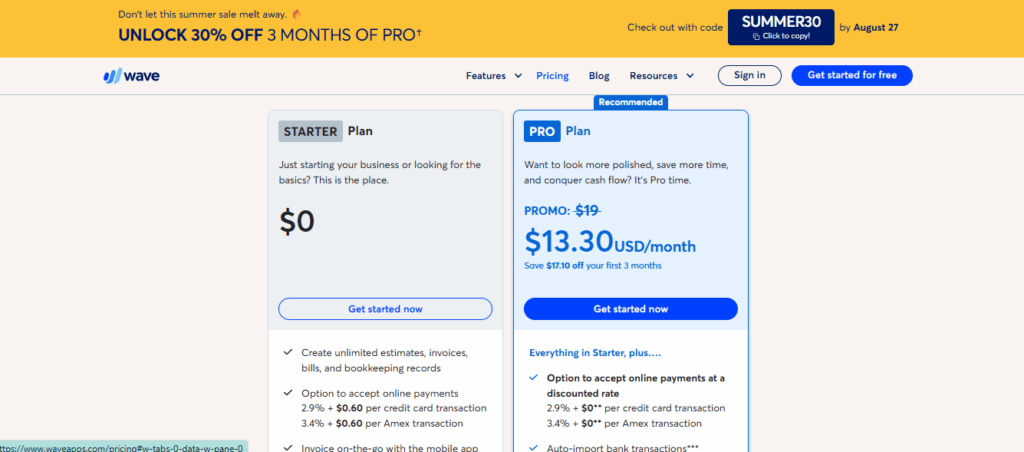Viewport: 1024px width, 452px height.
Task: Click the checkmark beside Create unlimited estimates
Action: pos(288,353)
